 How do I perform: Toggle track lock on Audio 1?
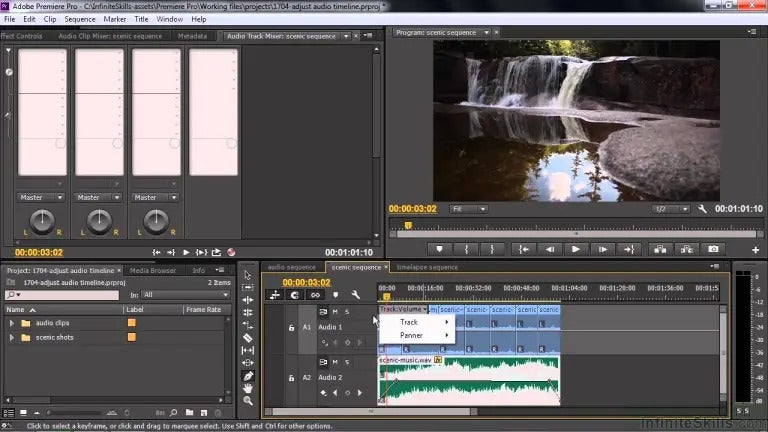(291, 327)
